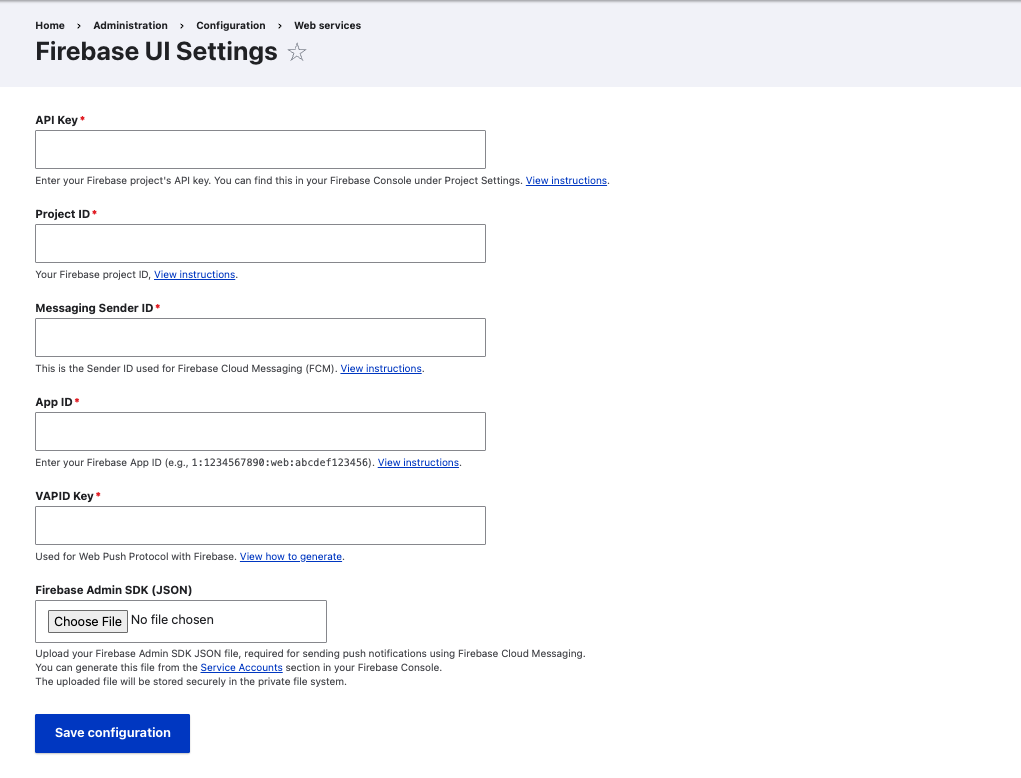Click the star to bookmark Firebase UI Settings

(x=296, y=52)
